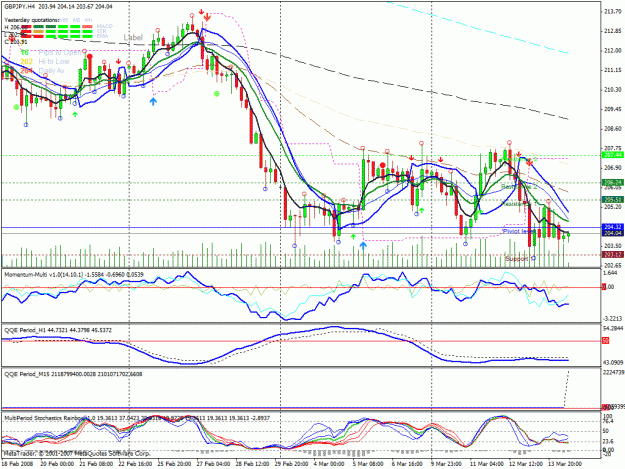Click the green up arrow near 11 Mar 04:00
Viewport: 625px width, 469px height.
coord(481,212)
